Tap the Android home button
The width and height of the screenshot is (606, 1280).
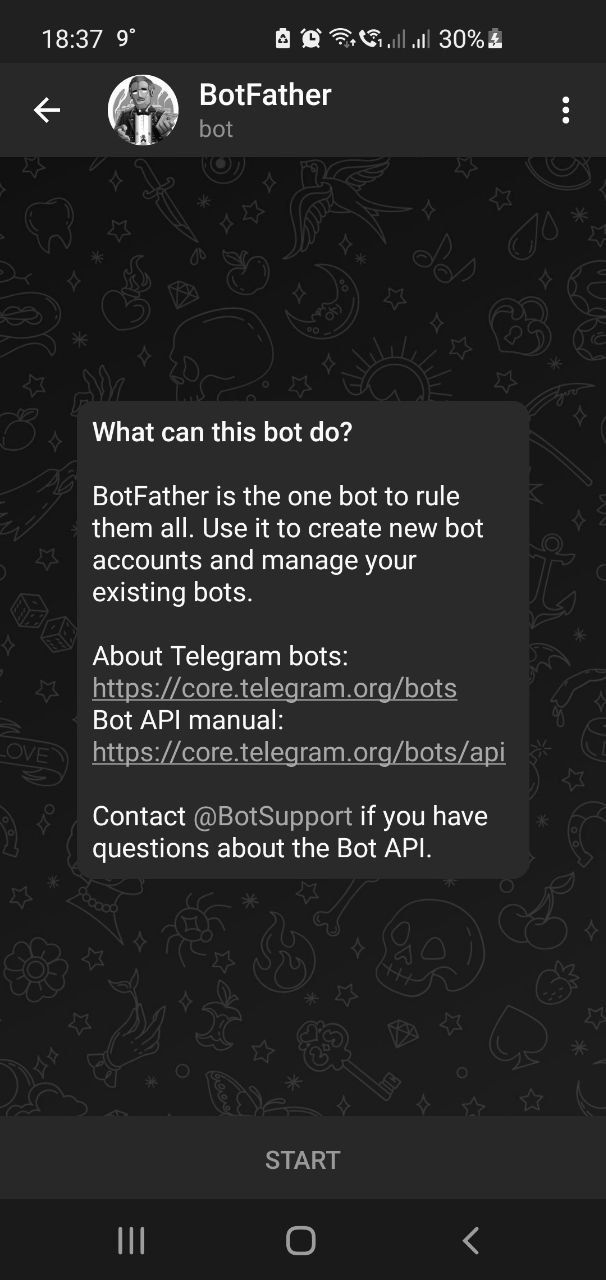301,1241
